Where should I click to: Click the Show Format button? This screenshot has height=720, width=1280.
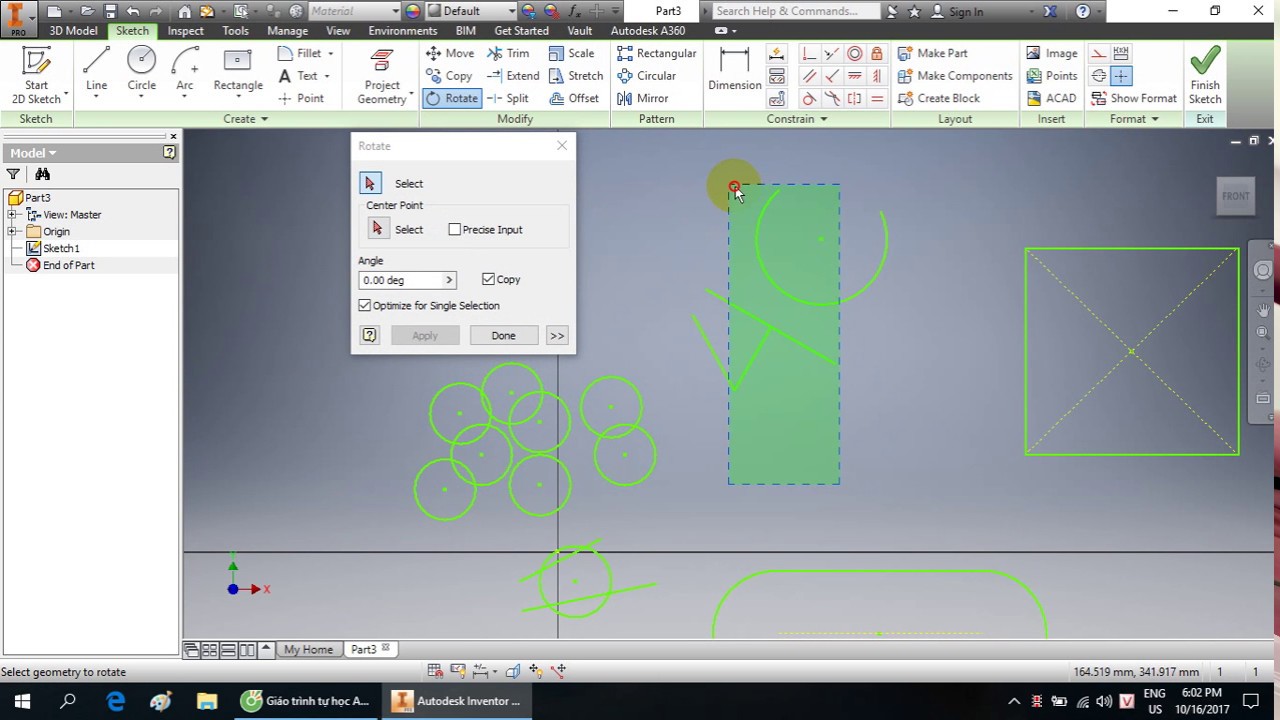click(1133, 98)
